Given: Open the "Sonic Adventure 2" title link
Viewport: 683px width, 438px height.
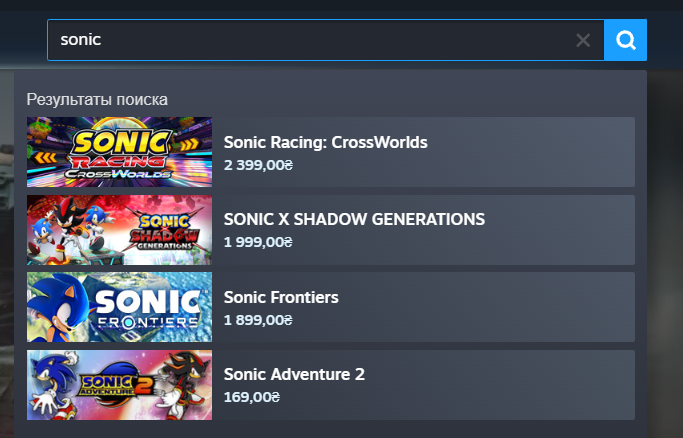Looking at the screenshot, I should click(294, 374).
